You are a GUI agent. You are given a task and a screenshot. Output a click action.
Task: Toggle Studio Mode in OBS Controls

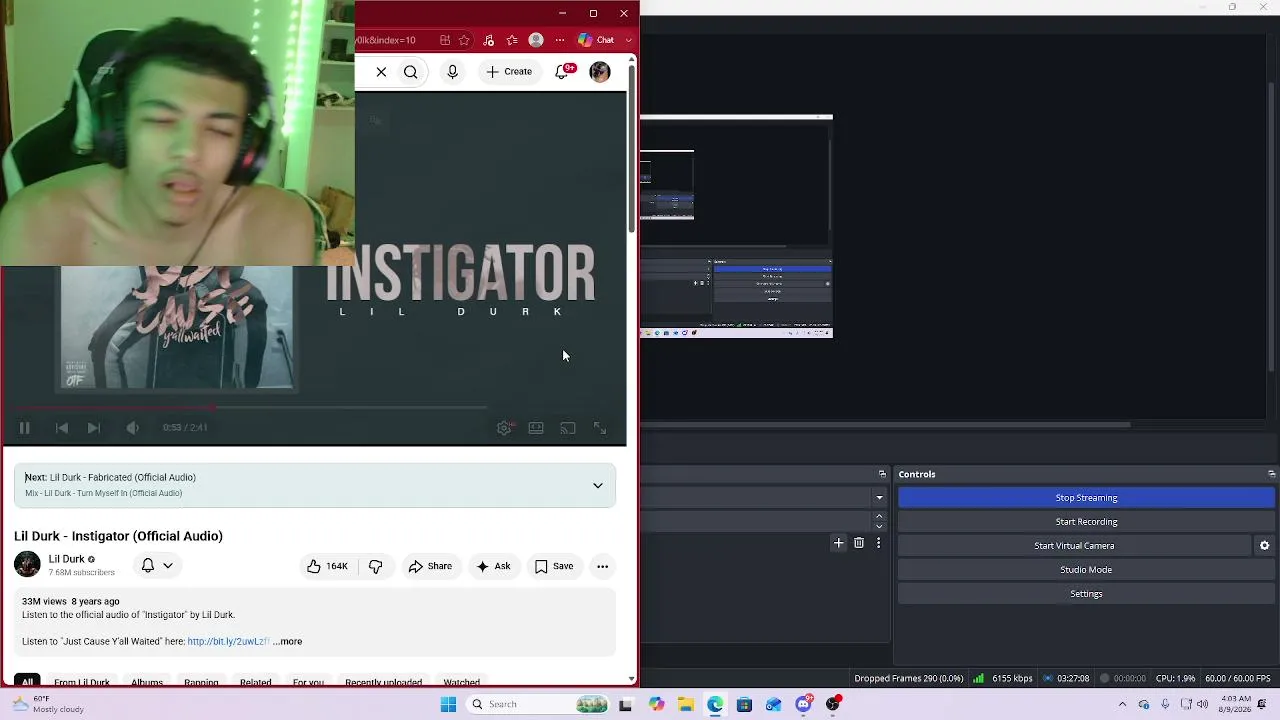1086,570
